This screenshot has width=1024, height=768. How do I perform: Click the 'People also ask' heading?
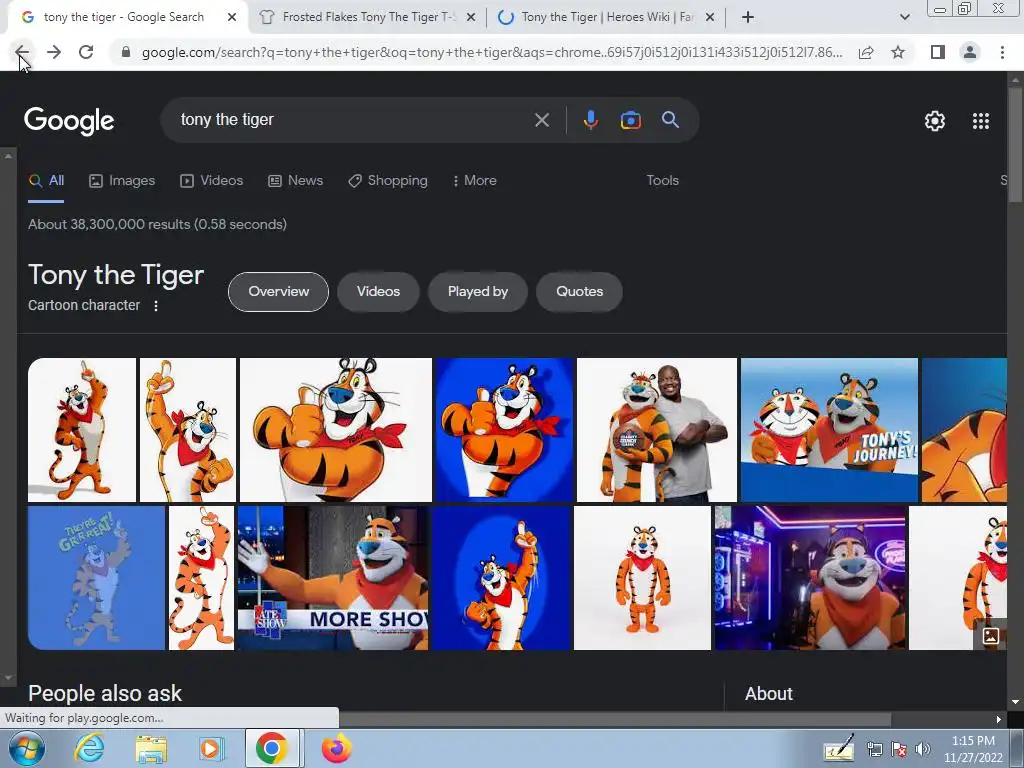point(104,694)
